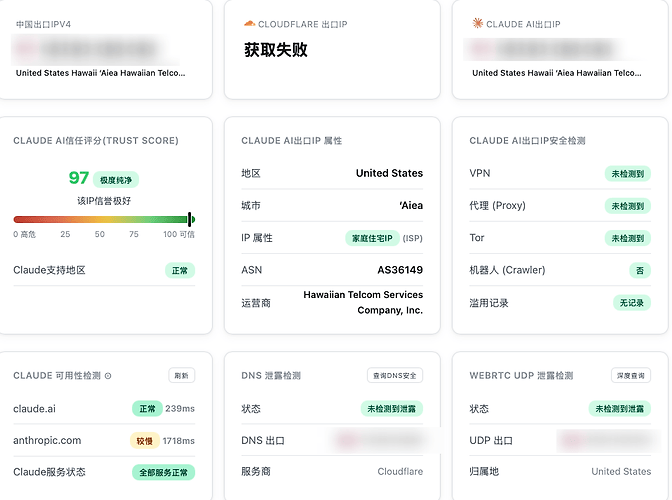Click the claude.ai row label

click(x=34, y=409)
